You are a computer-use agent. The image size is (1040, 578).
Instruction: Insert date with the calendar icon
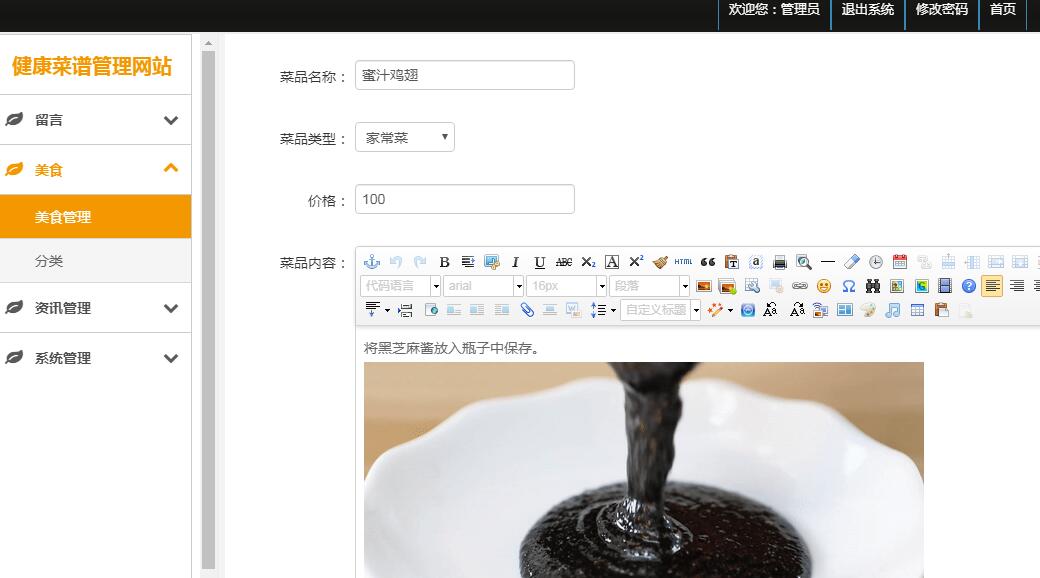coord(899,262)
